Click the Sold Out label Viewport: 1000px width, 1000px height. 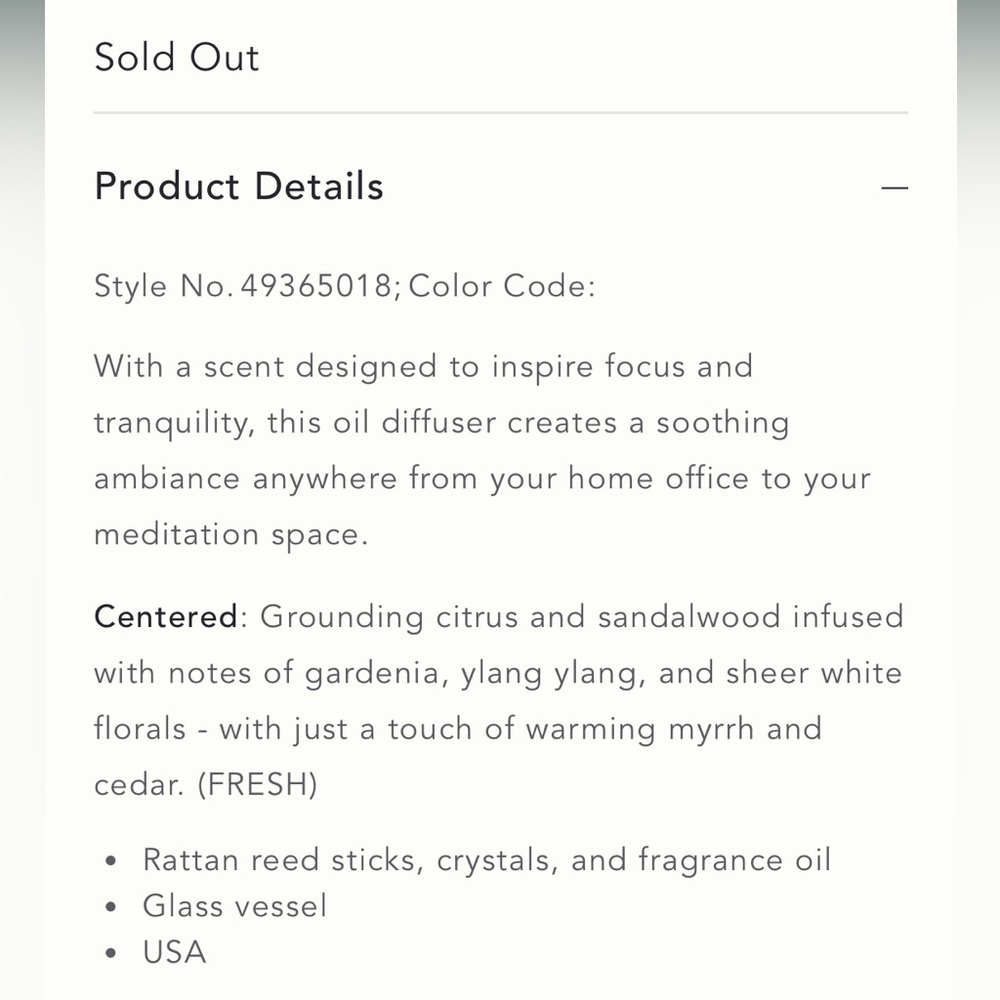point(177,57)
